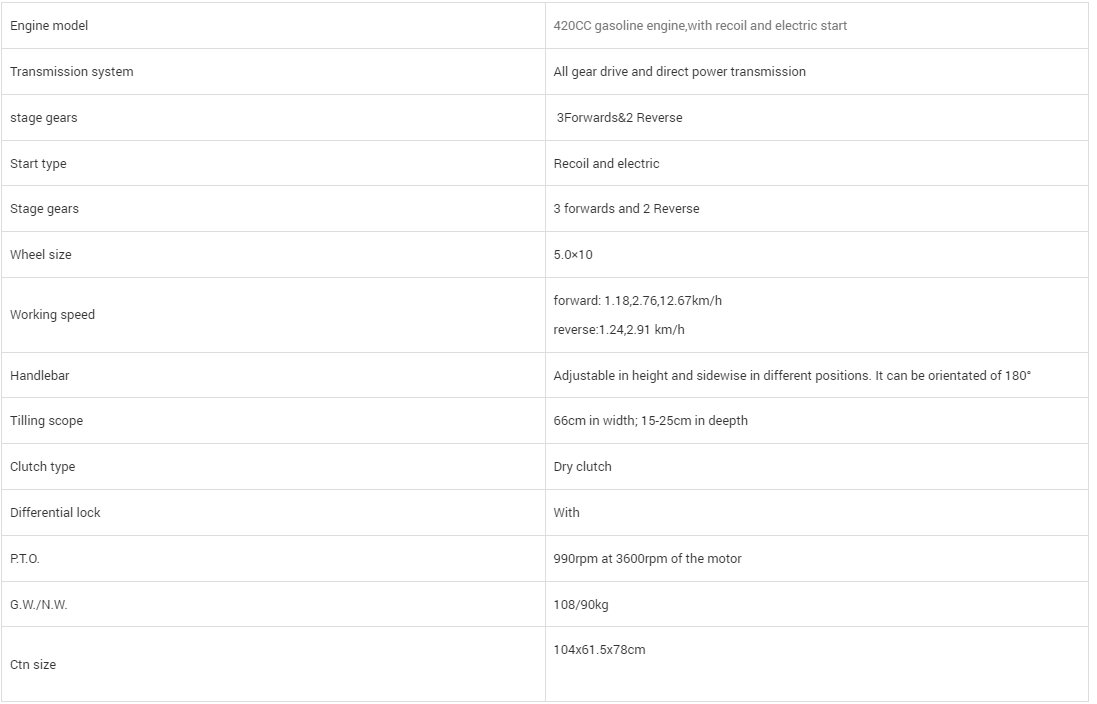Click the "Differential lock" label

pyautogui.click(x=55, y=513)
